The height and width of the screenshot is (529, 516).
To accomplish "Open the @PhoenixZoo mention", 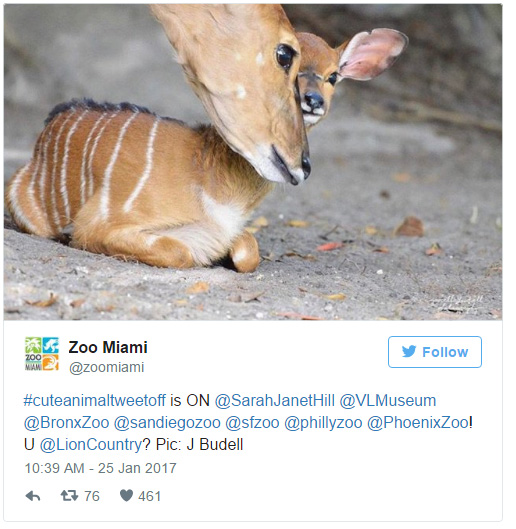I will click(x=418, y=422).
